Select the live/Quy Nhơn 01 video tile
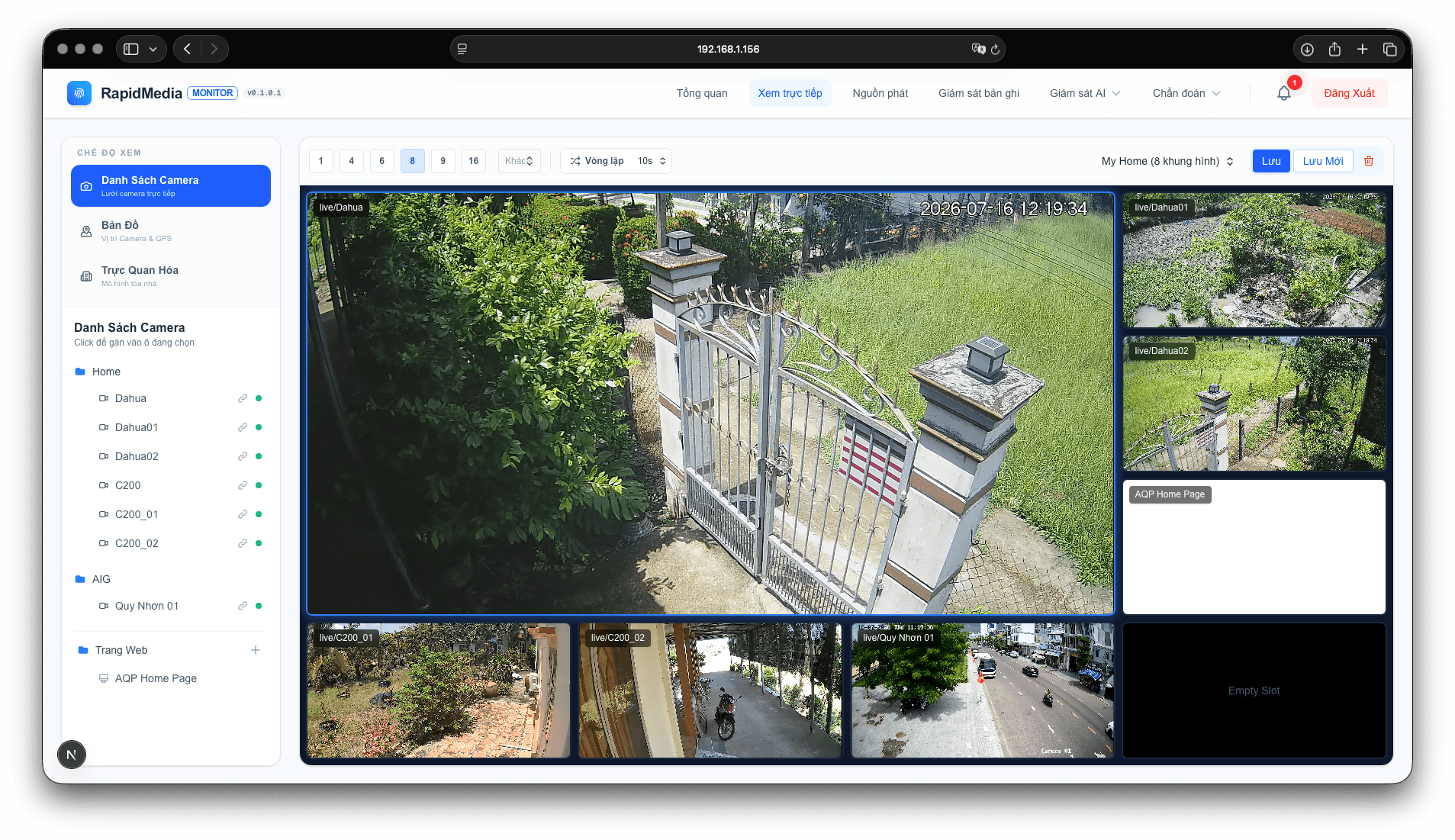 tap(982, 690)
